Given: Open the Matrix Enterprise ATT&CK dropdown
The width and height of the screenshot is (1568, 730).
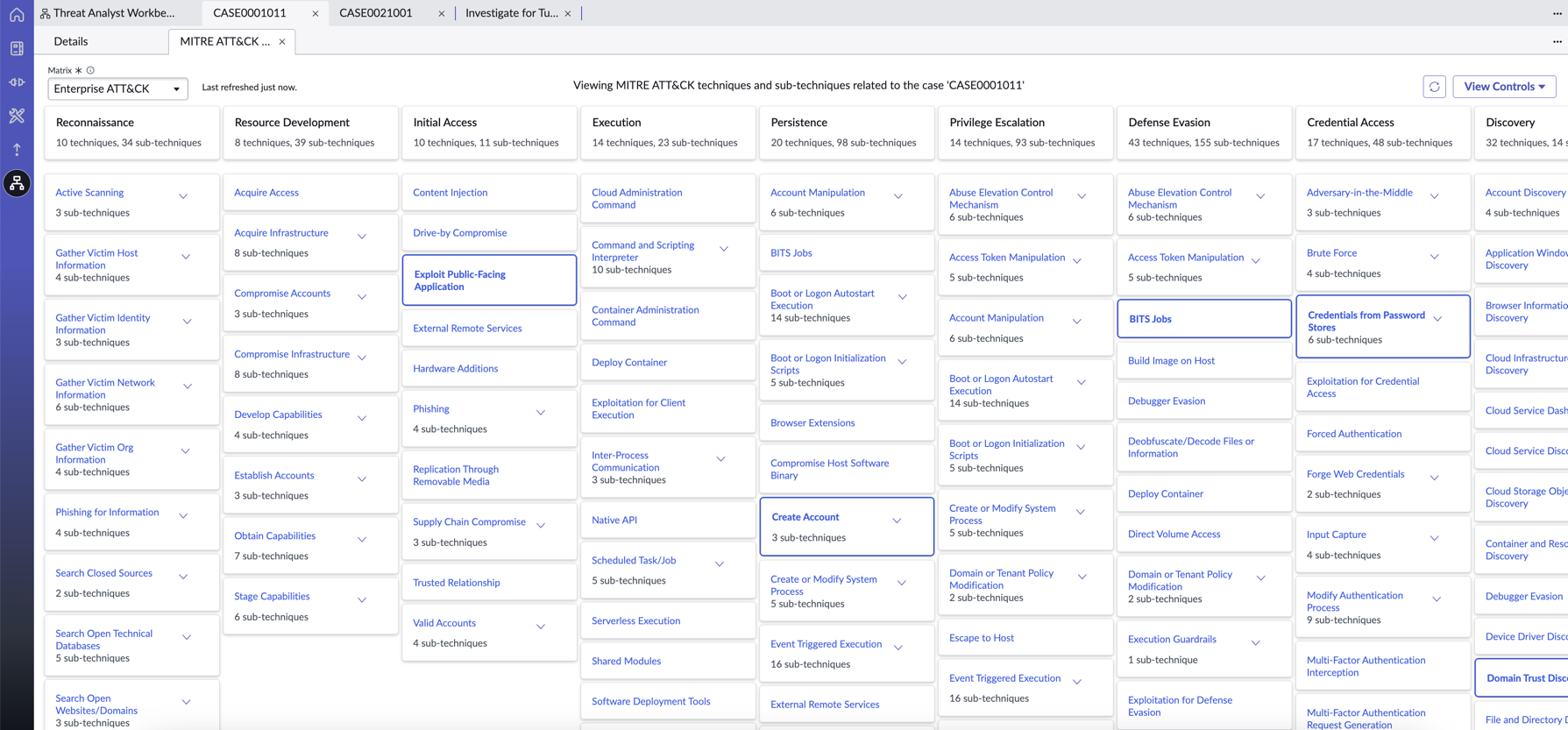Looking at the screenshot, I should [x=117, y=89].
